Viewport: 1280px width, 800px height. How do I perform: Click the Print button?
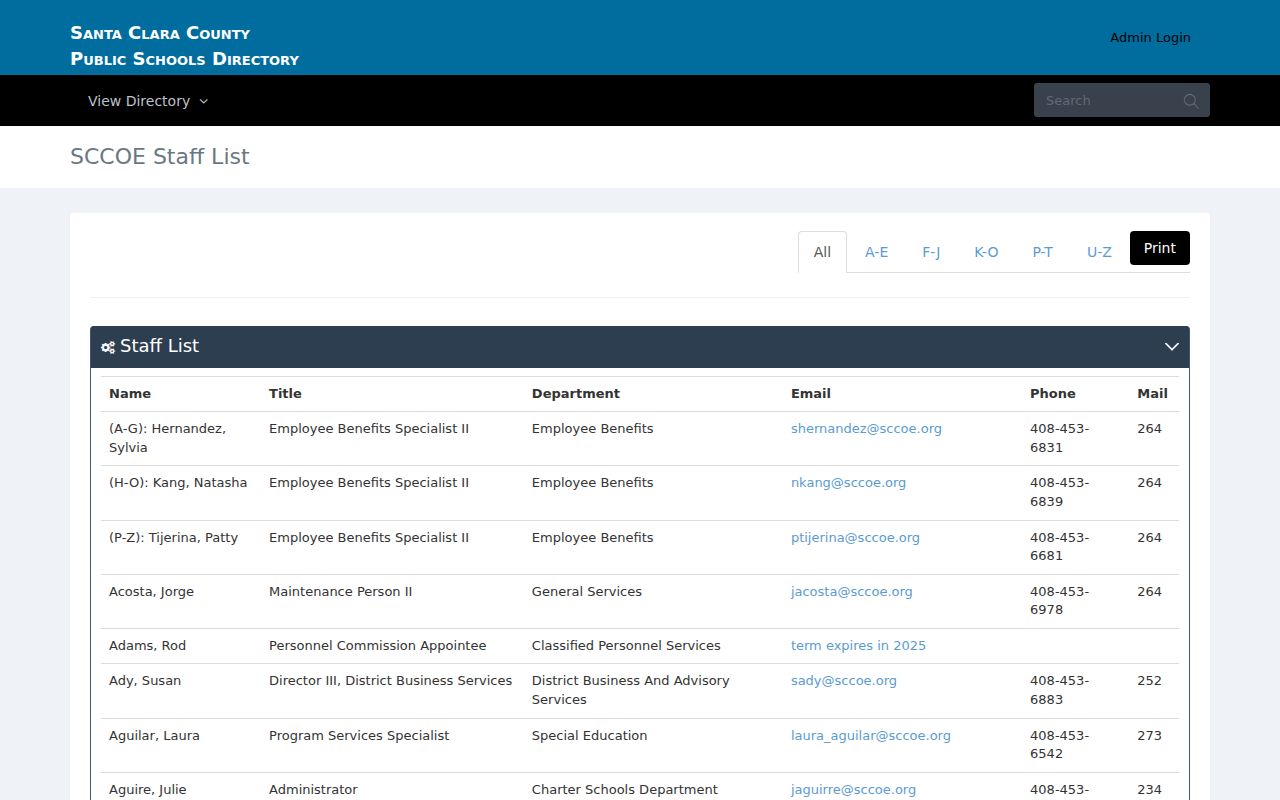(1160, 248)
